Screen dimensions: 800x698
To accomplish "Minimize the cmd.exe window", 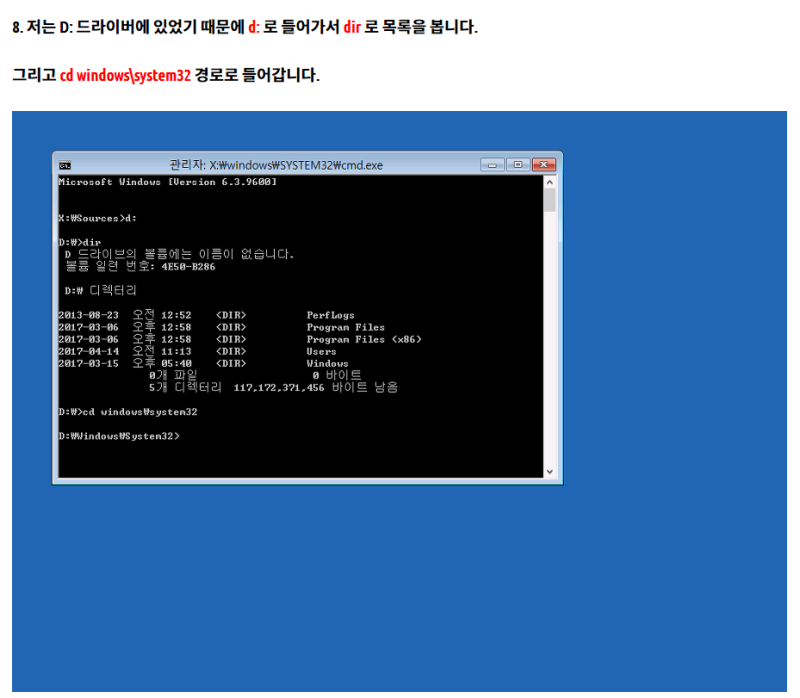I will [x=492, y=165].
